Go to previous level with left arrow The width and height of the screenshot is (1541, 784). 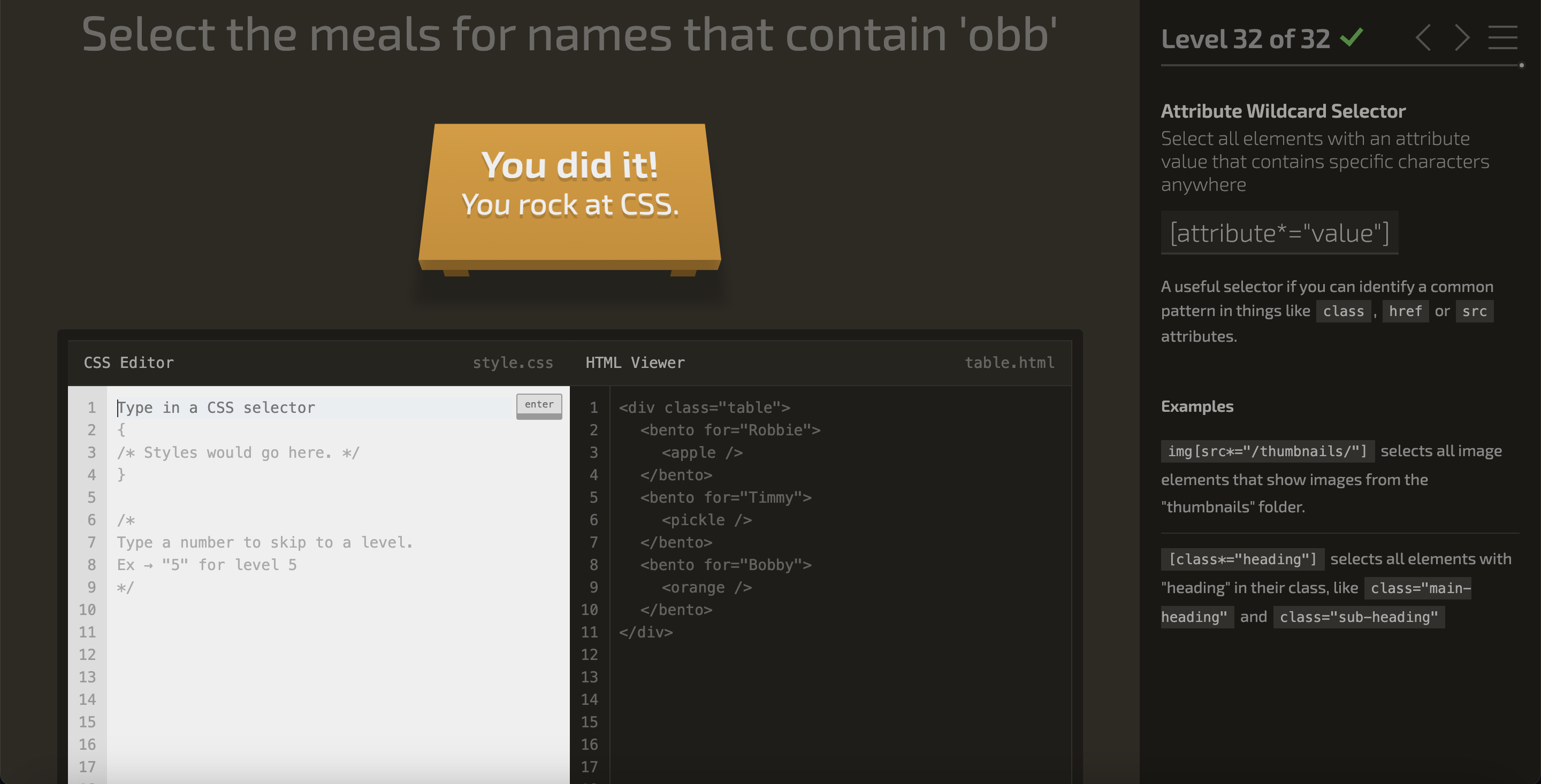(x=1423, y=39)
